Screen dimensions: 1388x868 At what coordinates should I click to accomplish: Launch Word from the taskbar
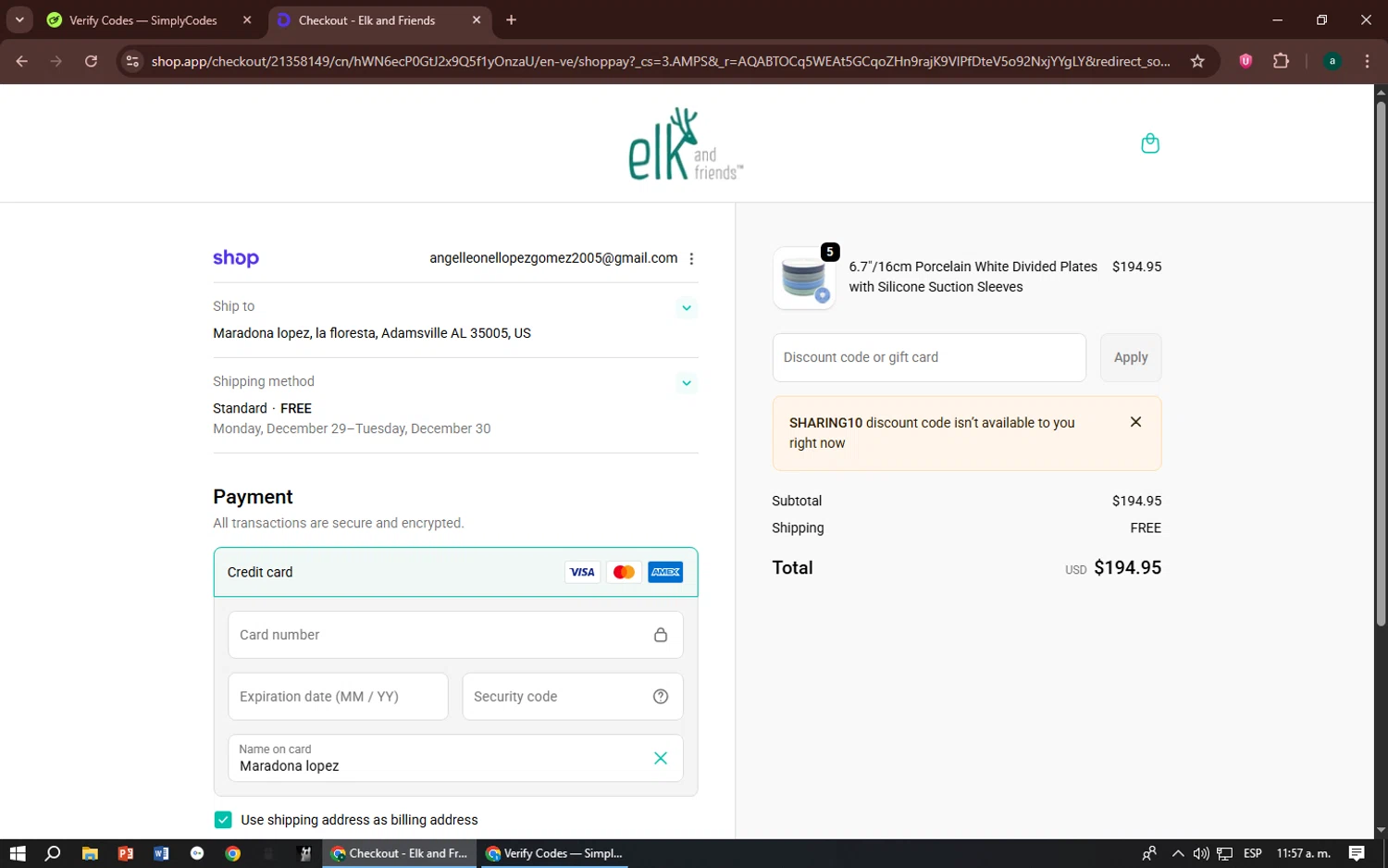pyautogui.click(x=161, y=853)
